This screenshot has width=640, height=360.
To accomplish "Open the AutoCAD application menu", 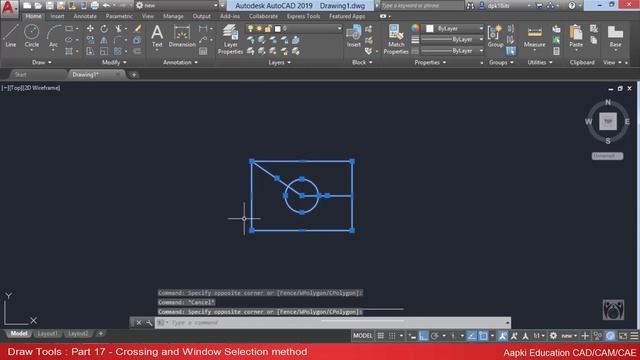I will [9, 8].
